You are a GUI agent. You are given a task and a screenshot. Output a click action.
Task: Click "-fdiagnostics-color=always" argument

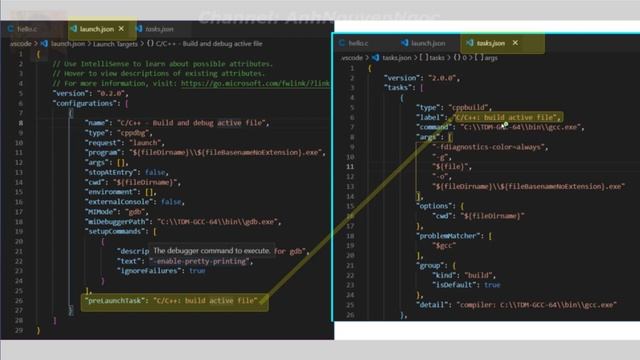pos(490,147)
